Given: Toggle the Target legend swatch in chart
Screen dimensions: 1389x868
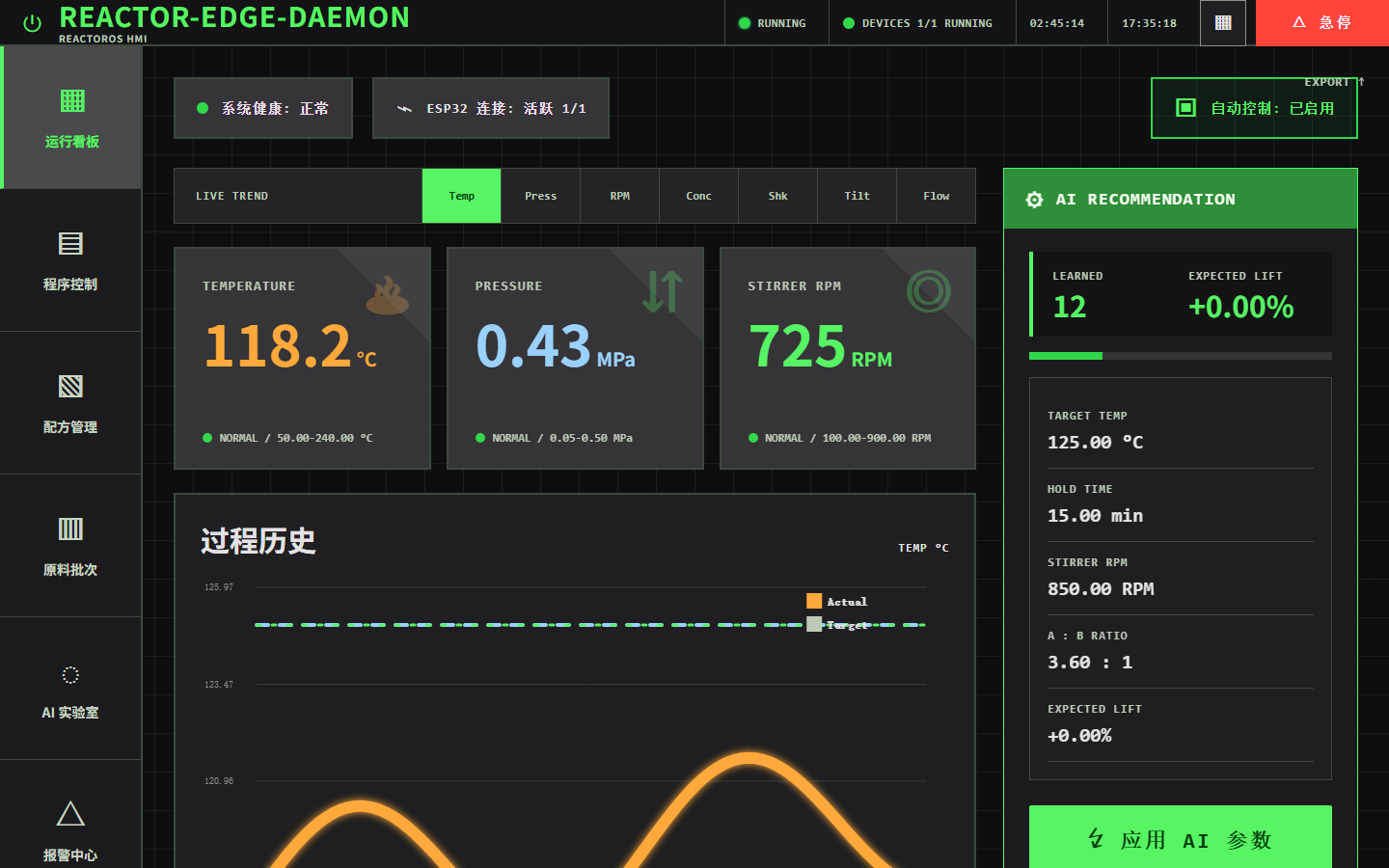Looking at the screenshot, I should (814, 625).
